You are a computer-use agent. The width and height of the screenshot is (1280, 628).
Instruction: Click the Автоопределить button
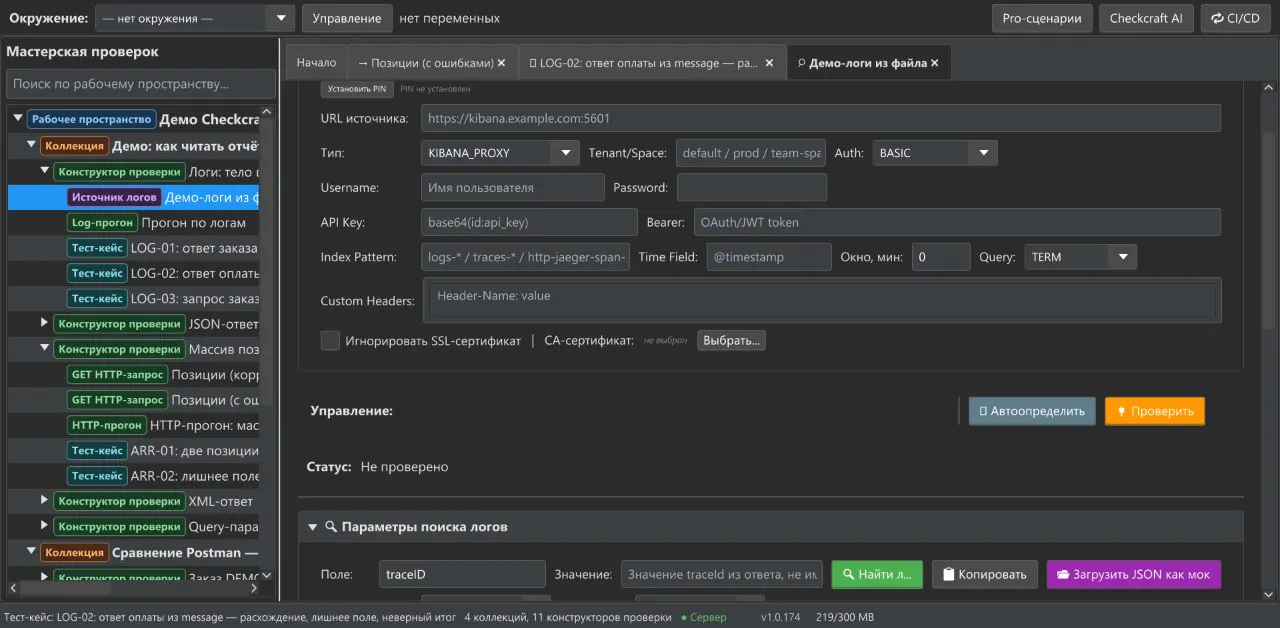point(1032,411)
